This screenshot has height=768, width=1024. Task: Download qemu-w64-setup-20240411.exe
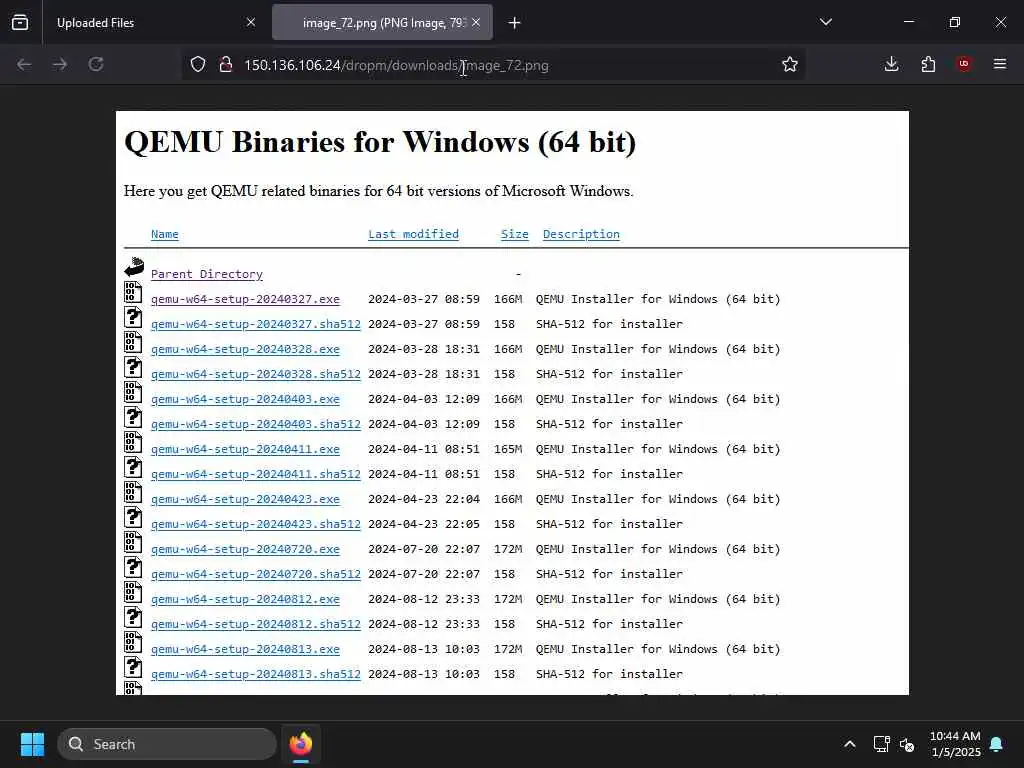click(x=245, y=449)
